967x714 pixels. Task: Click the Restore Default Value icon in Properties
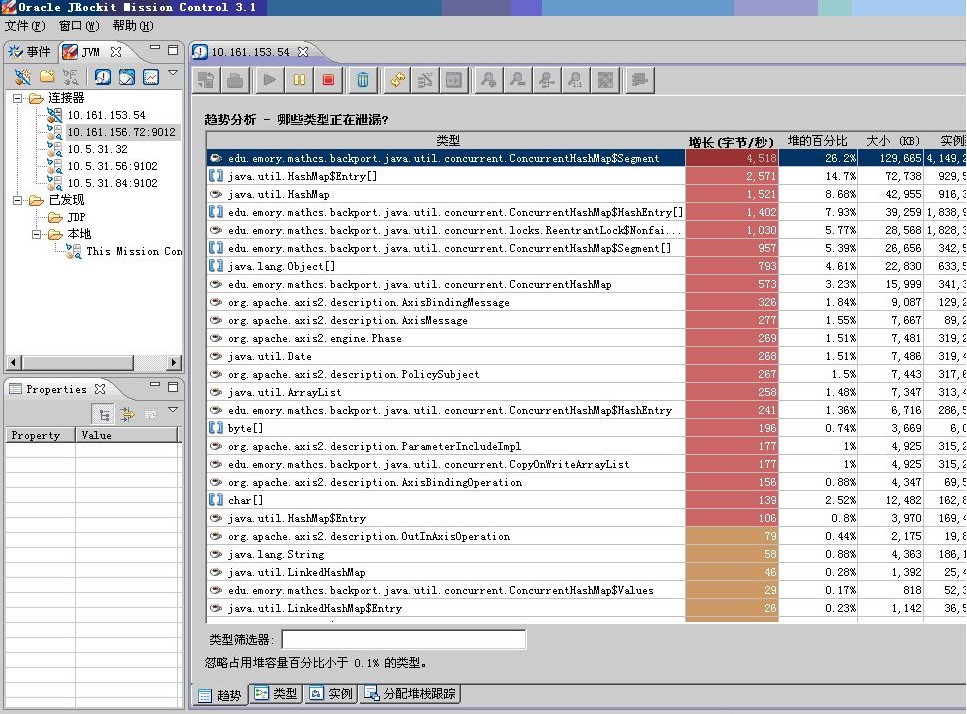[150, 414]
